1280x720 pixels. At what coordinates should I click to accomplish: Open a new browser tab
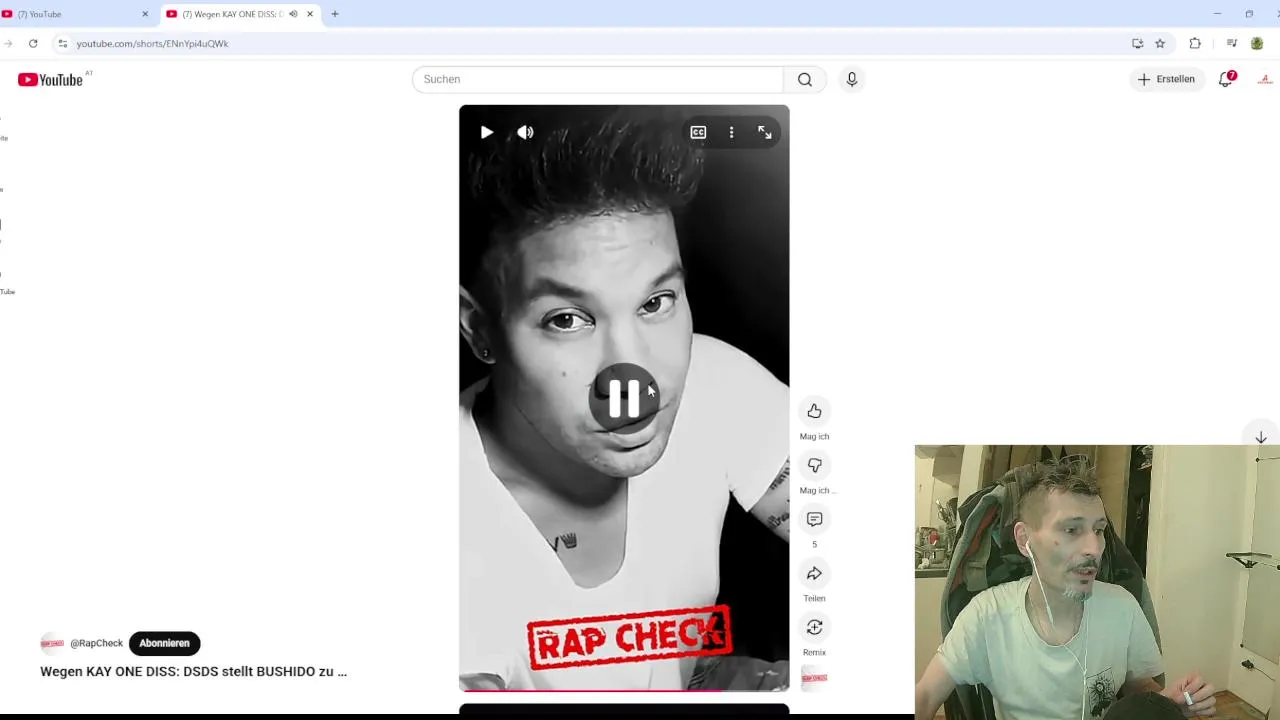pyautogui.click(x=335, y=14)
